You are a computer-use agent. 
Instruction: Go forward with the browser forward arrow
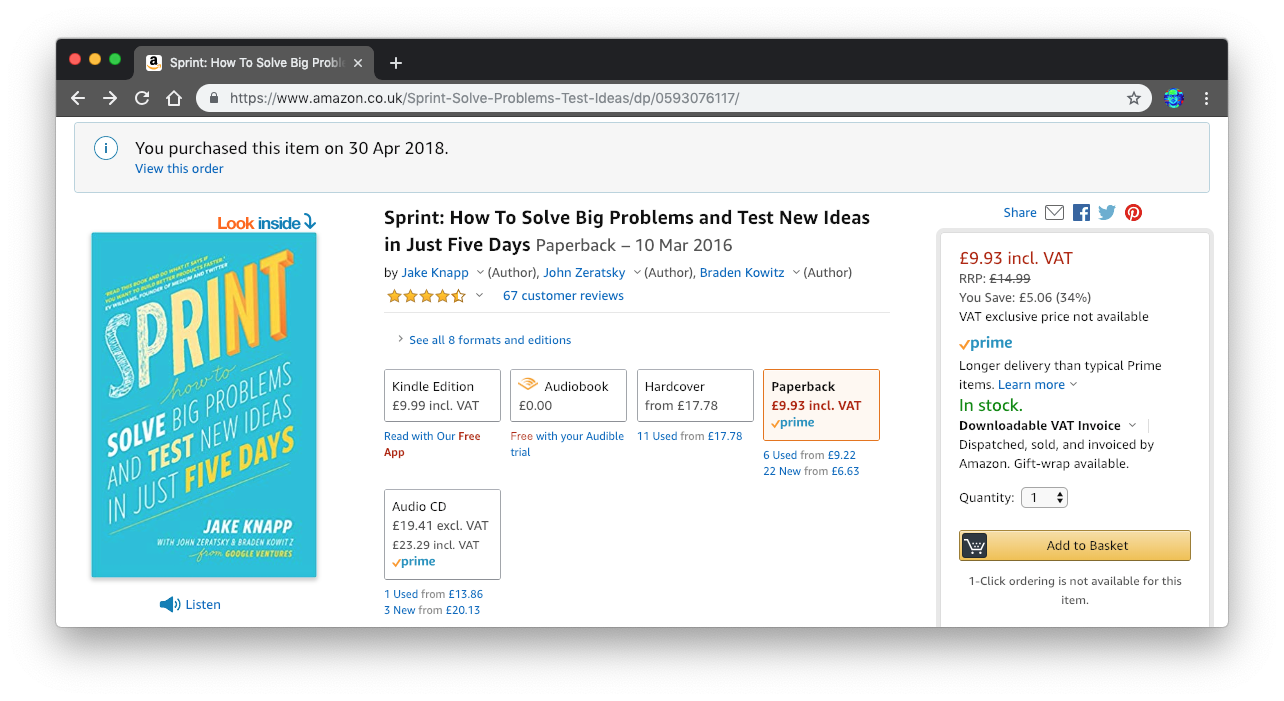(110, 98)
